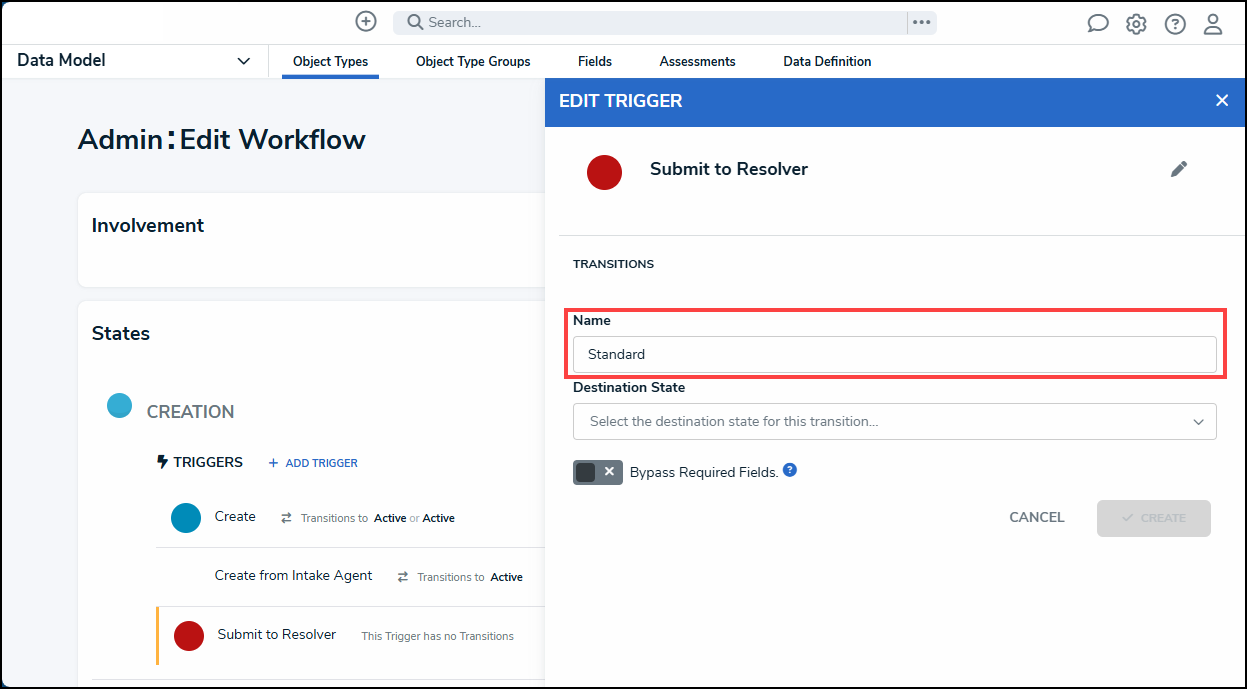Click the Create button

point(1154,518)
